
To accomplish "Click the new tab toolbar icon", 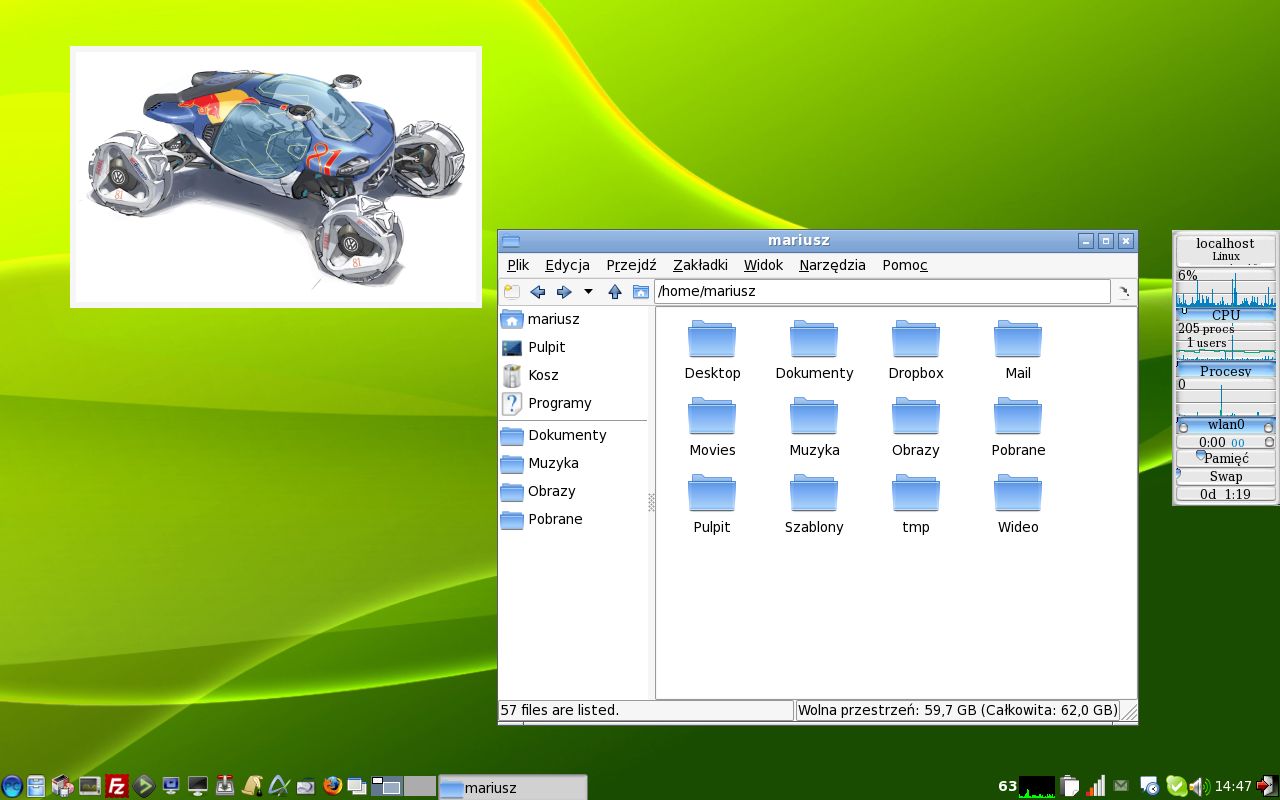I will 512,292.
